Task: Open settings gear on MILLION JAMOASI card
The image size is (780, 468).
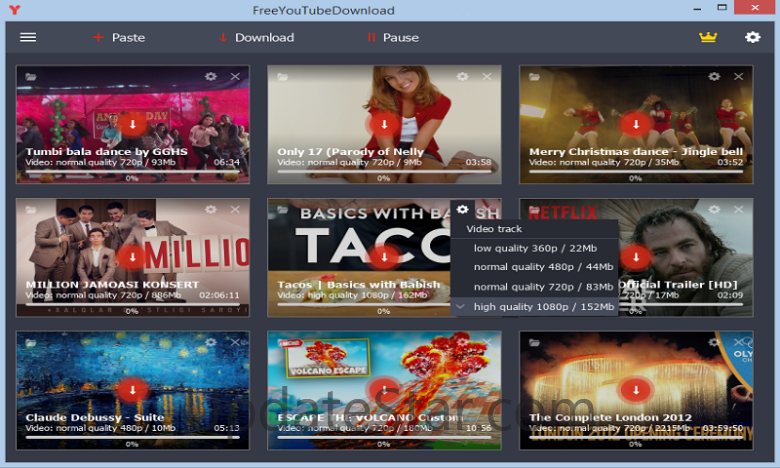Action: tap(211, 209)
